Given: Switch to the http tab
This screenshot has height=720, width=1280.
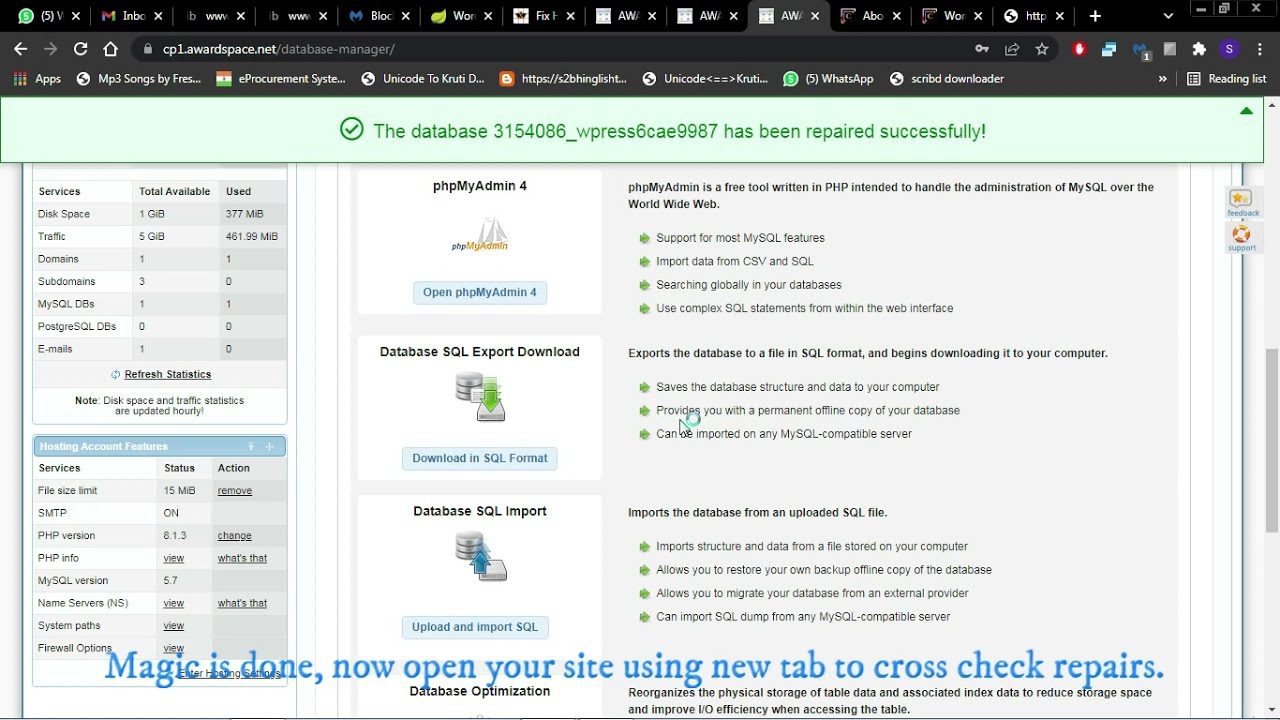Looking at the screenshot, I should click(x=1035, y=16).
